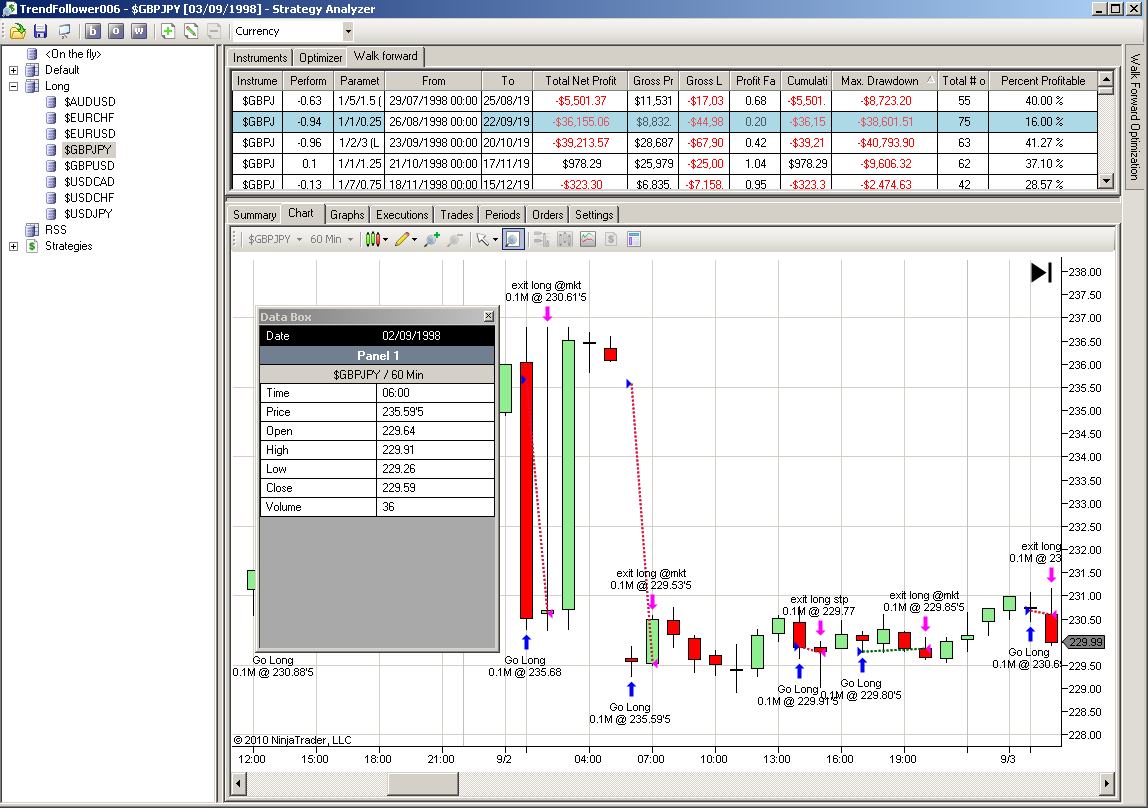The image size is (1148, 808).
Task: Close the Data Box panel
Action: click(x=488, y=316)
